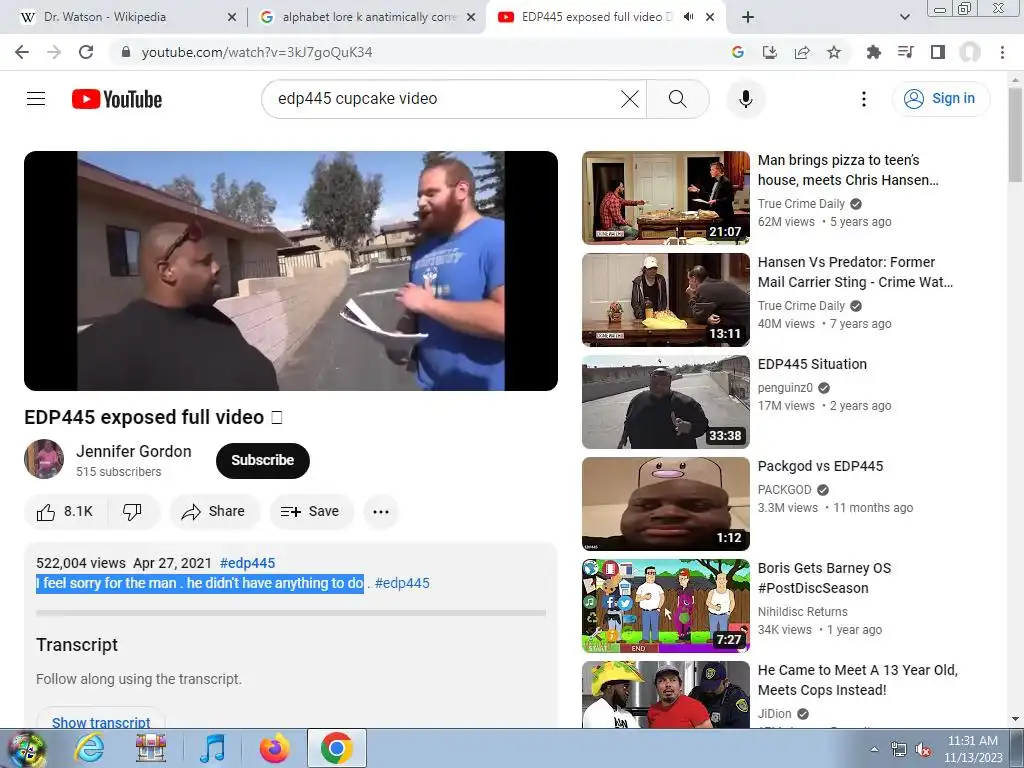Screen dimensions: 1024x768
Task: Open Firefox from the taskbar
Action: point(274,748)
